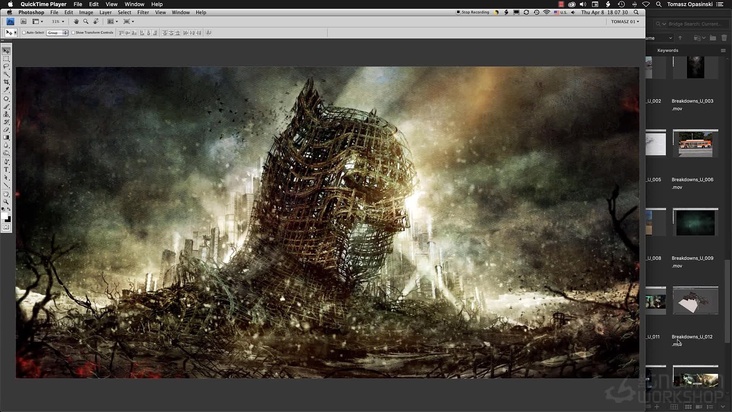Click the new folder icon in Bridge

[713, 38]
